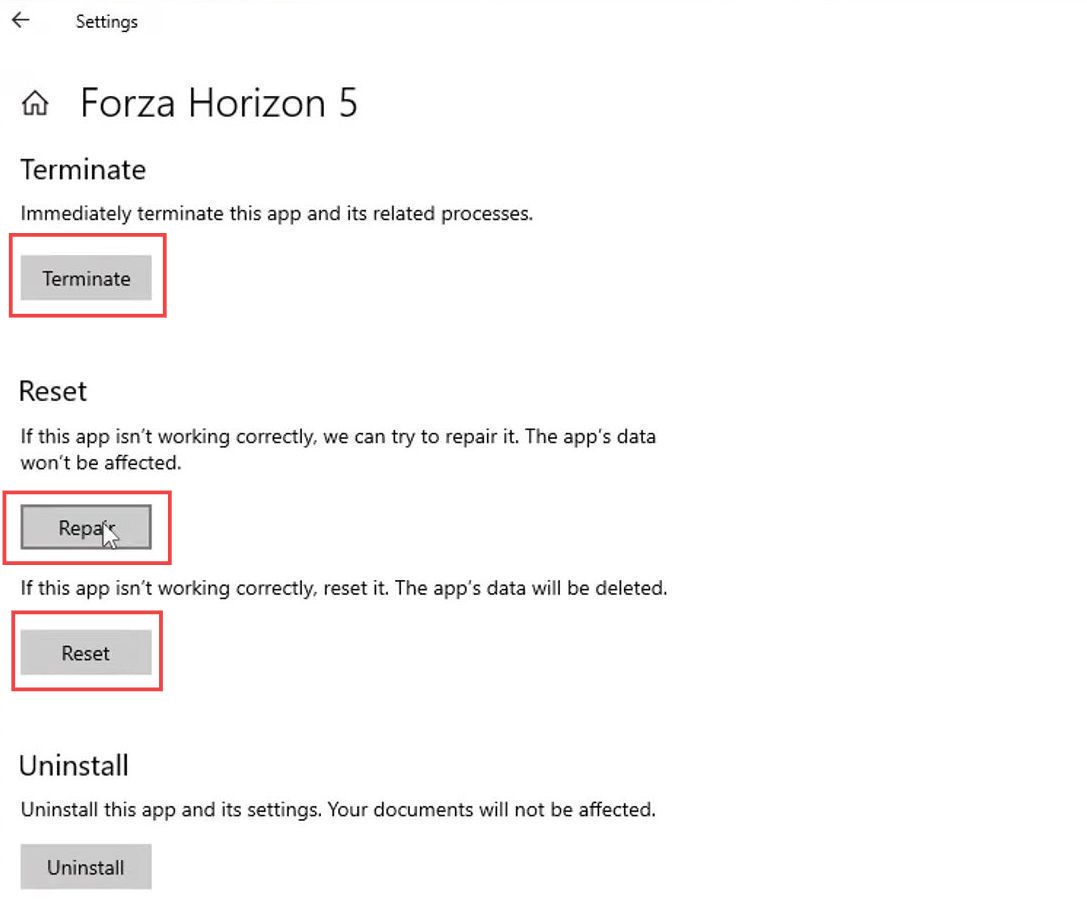Click the Reset section heading

[x=53, y=392]
